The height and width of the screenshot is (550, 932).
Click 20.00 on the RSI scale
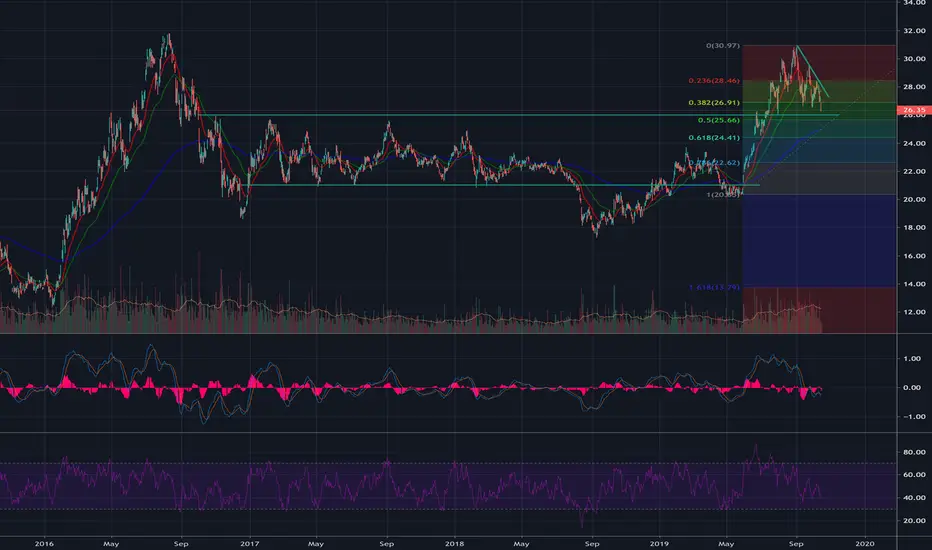click(x=914, y=521)
